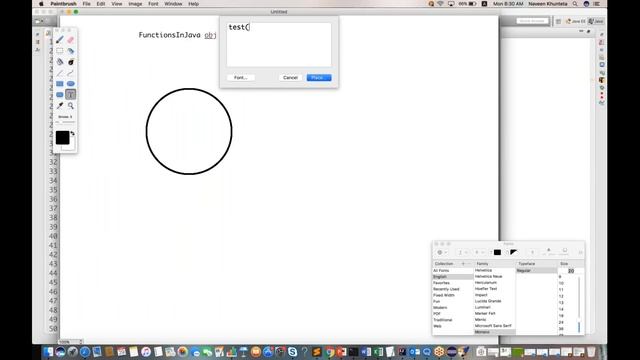The height and width of the screenshot is (360, 640).
Task: Select the Ellipse shape tool
Action: [x=71, y=84]
